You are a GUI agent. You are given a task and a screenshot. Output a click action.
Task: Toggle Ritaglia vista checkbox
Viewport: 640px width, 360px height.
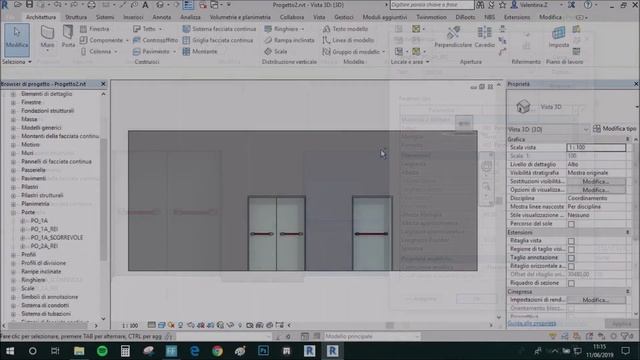click(x=571, y=241)
